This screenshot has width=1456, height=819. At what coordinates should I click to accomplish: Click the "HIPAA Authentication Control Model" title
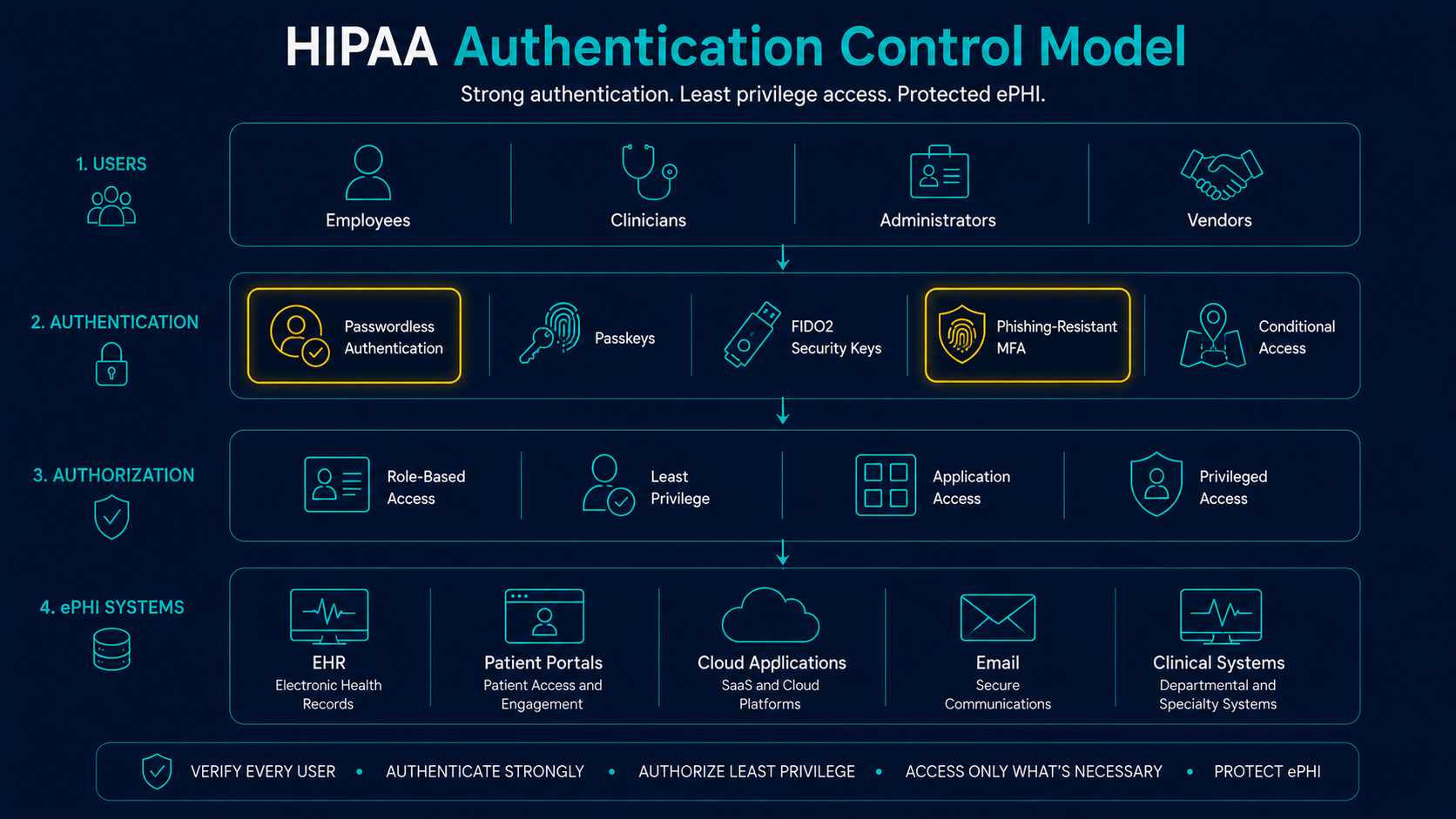point(736,46)
